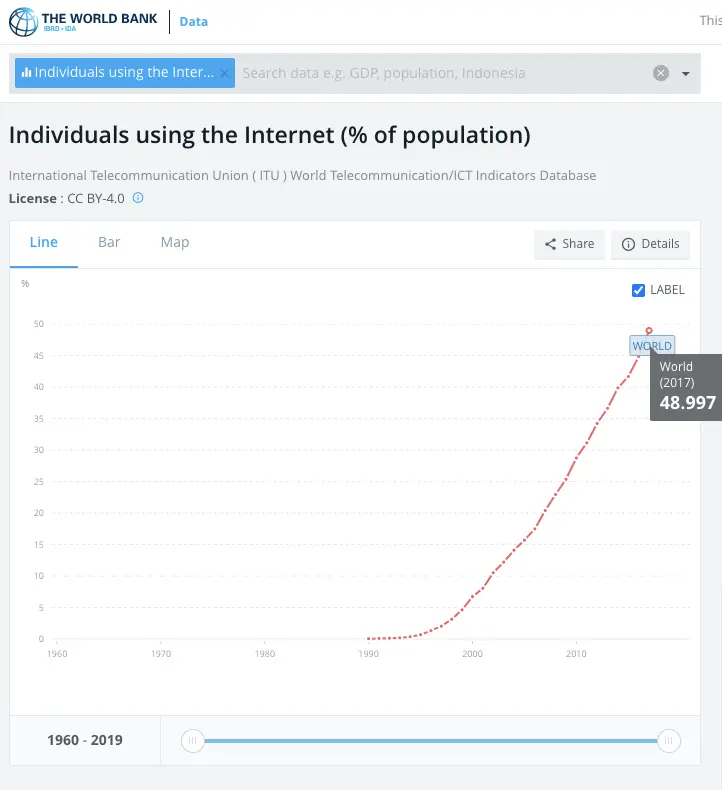Click the WORLD label on the chart

652,346
